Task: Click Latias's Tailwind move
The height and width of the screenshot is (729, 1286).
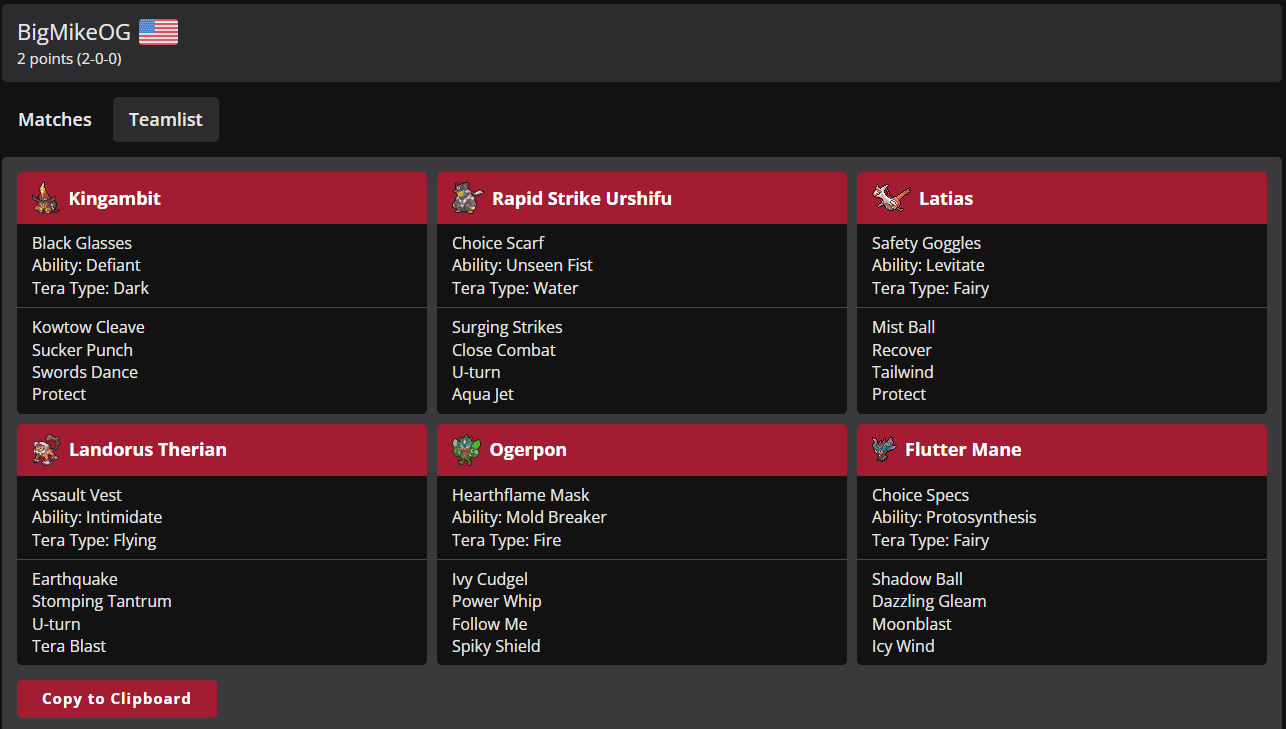Action: 903,372
